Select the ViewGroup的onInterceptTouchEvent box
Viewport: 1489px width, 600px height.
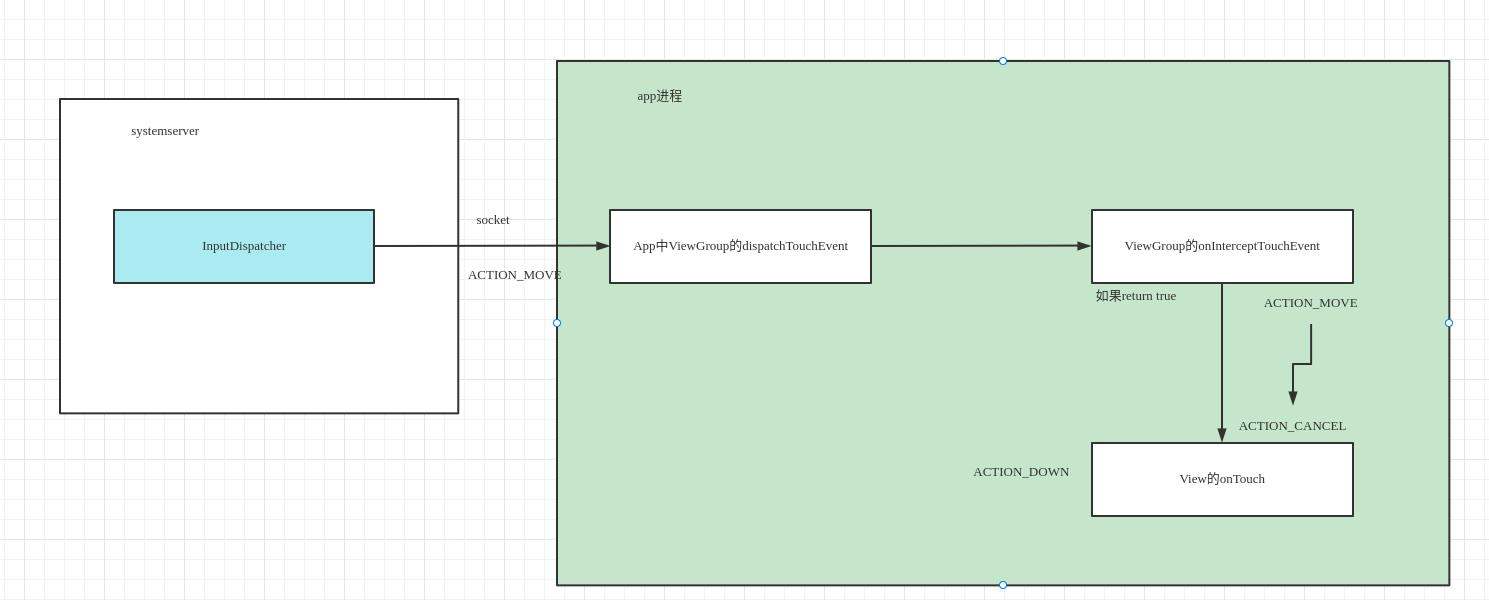point(1222,246)
